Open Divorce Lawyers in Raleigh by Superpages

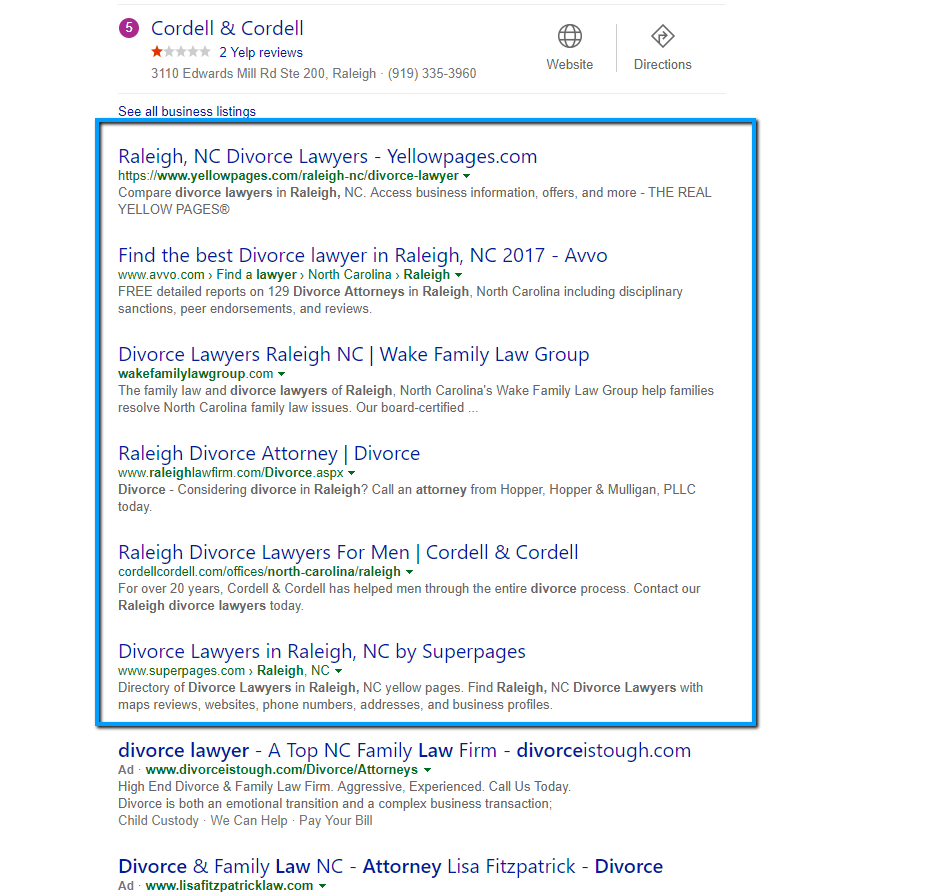coord(322,651)
